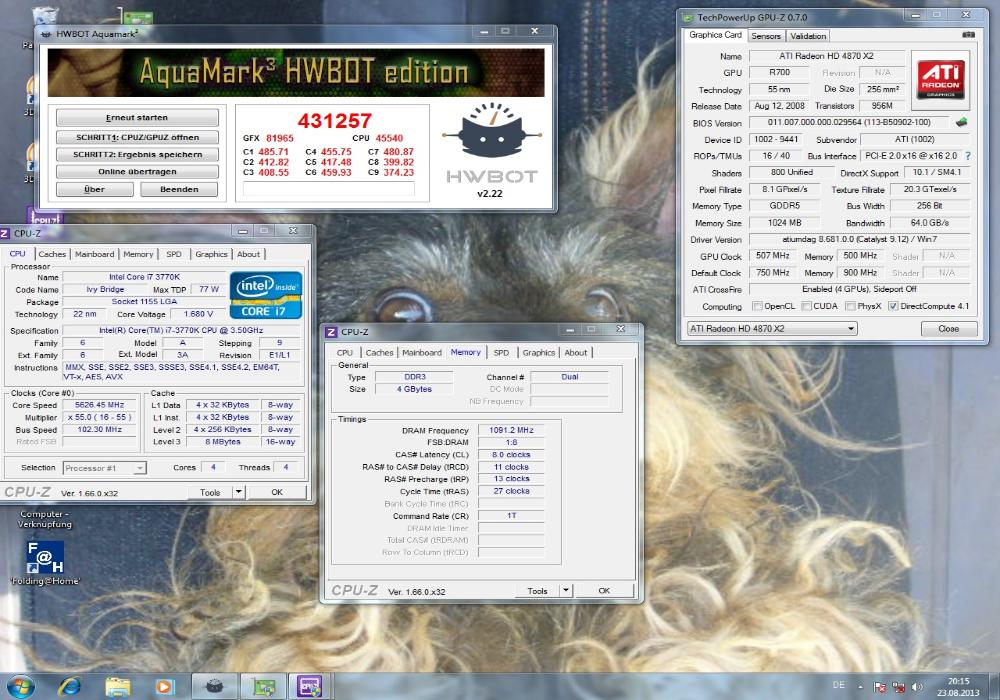Open the Graphics tab in CPU-Z Memory window

(539, 353)
